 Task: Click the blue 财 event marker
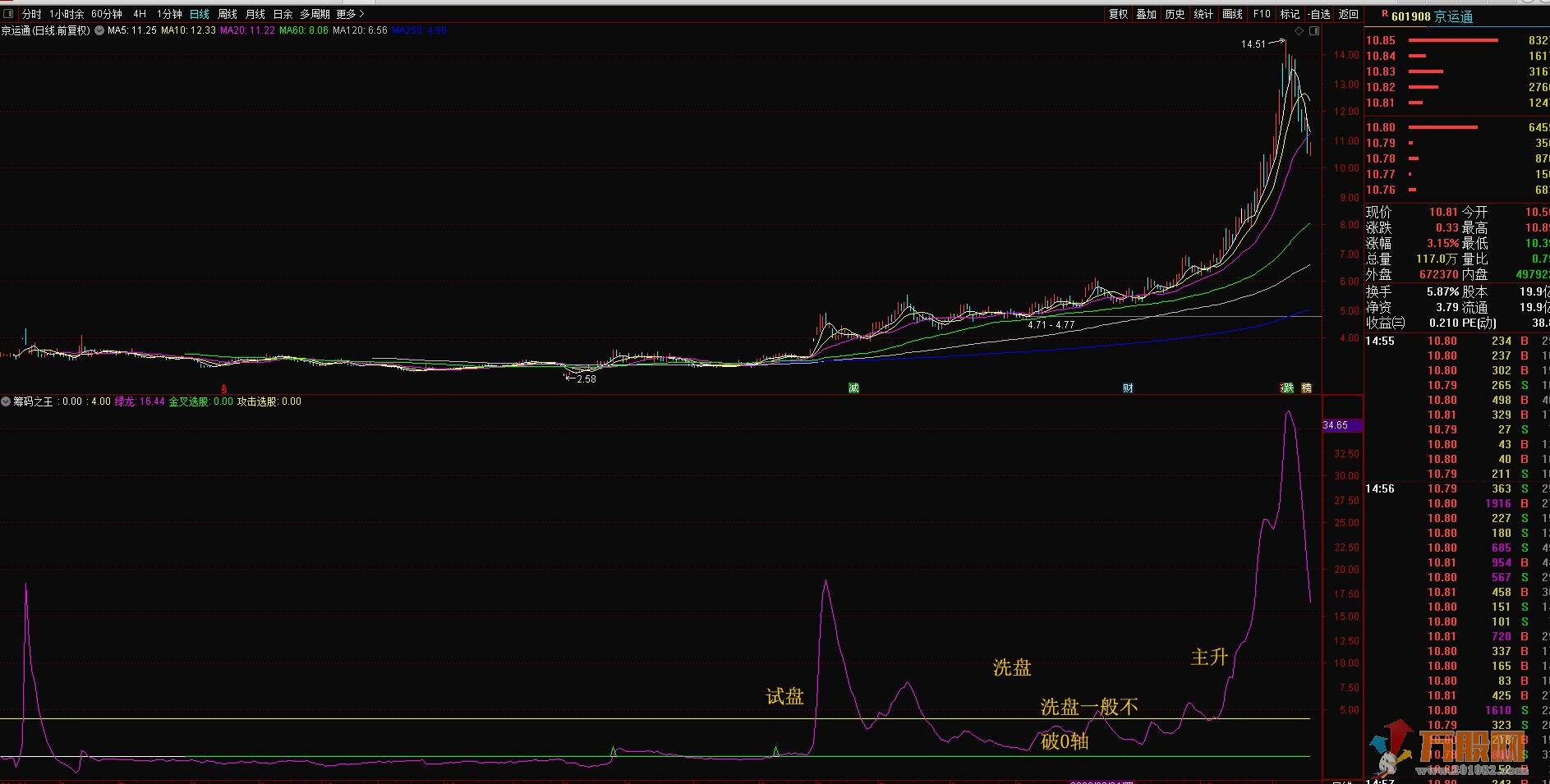(1128, 387)
